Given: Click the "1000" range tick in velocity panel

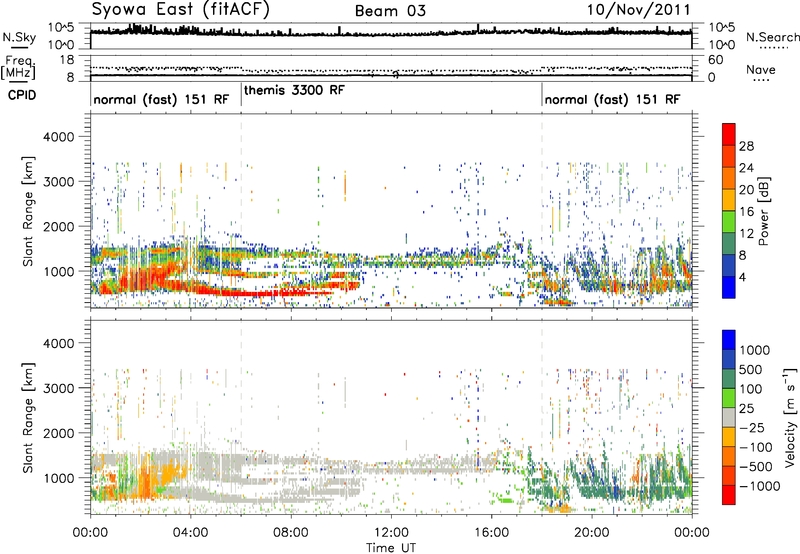Looking at the screenshot, I should (x=58, y=478).
